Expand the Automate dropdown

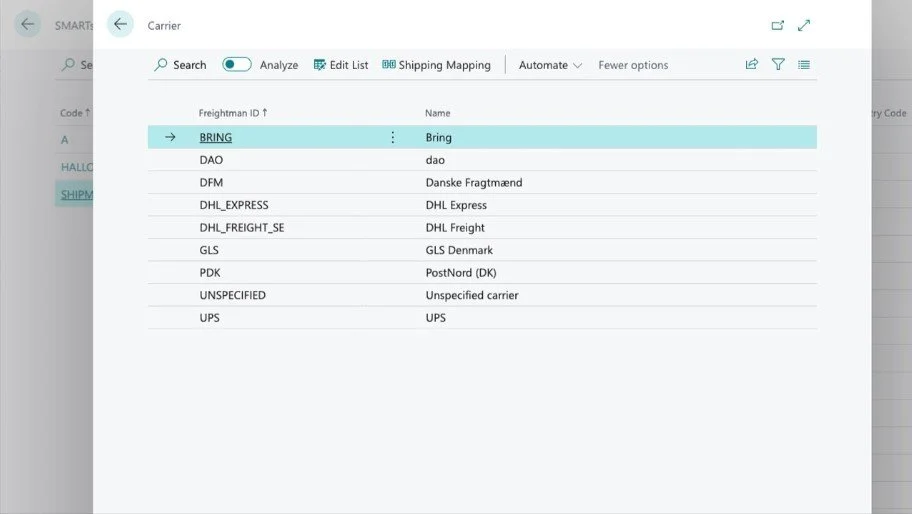tap(550, 65)
